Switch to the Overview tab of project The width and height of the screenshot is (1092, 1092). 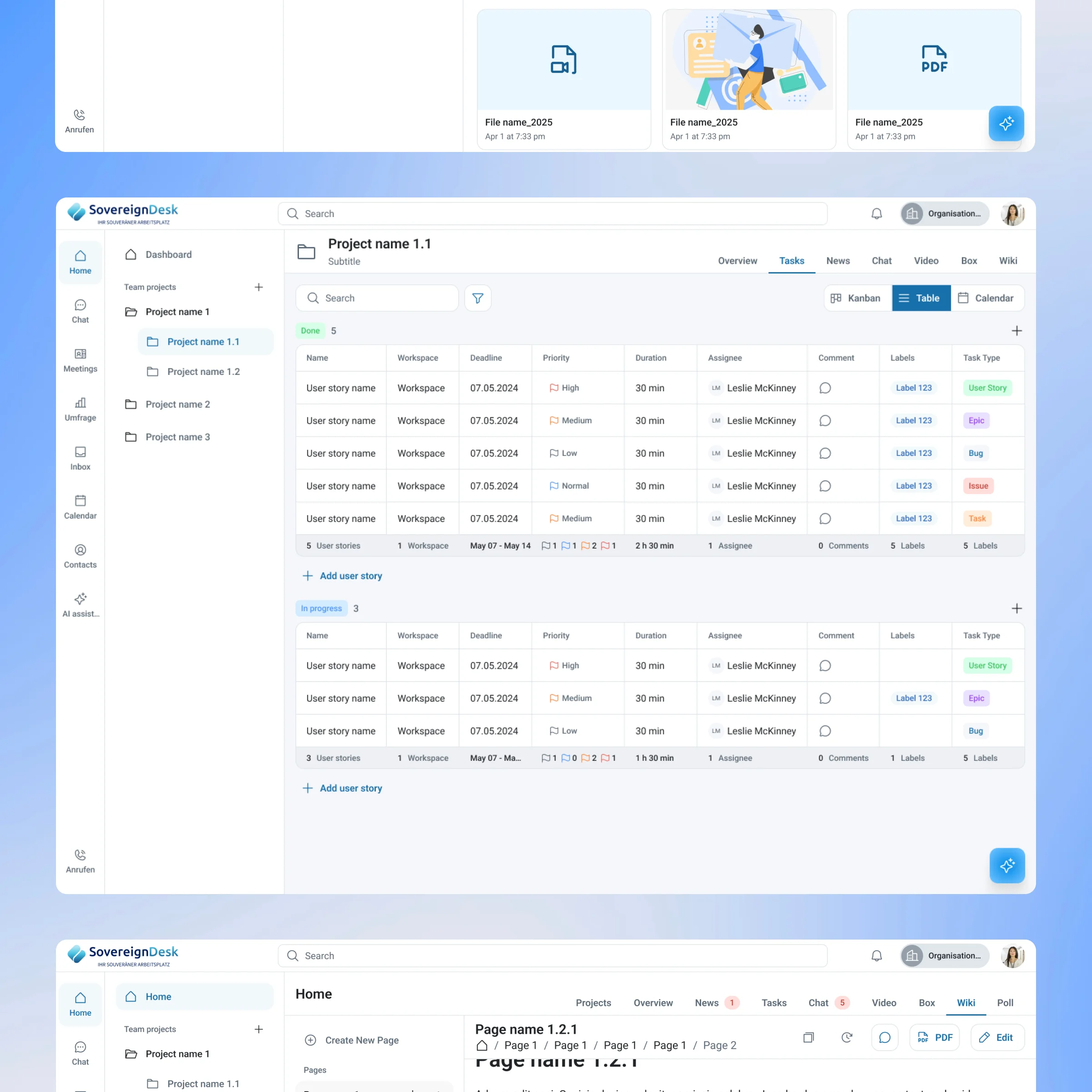737,261
